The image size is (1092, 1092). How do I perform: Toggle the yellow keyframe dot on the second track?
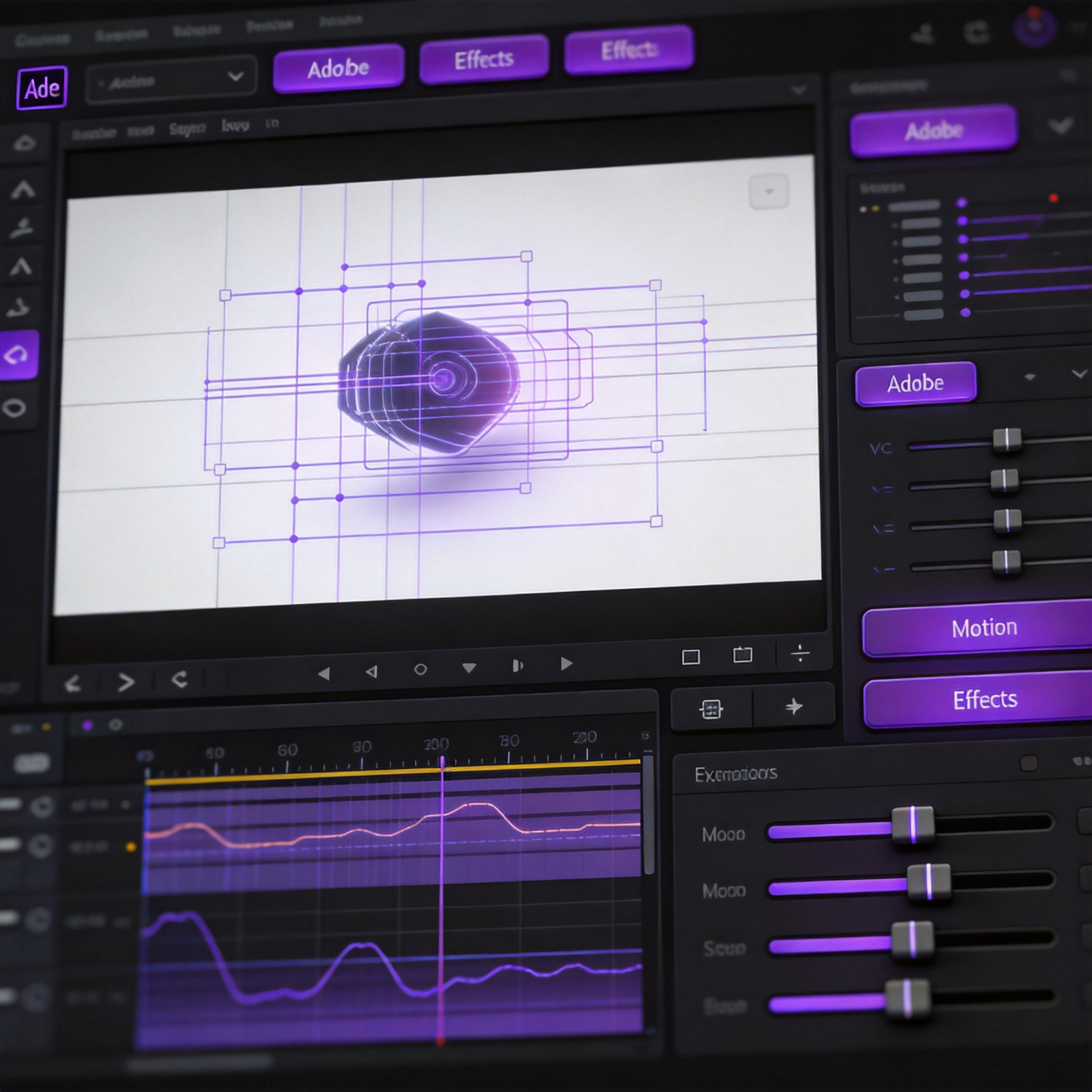[x=131, y=847]
